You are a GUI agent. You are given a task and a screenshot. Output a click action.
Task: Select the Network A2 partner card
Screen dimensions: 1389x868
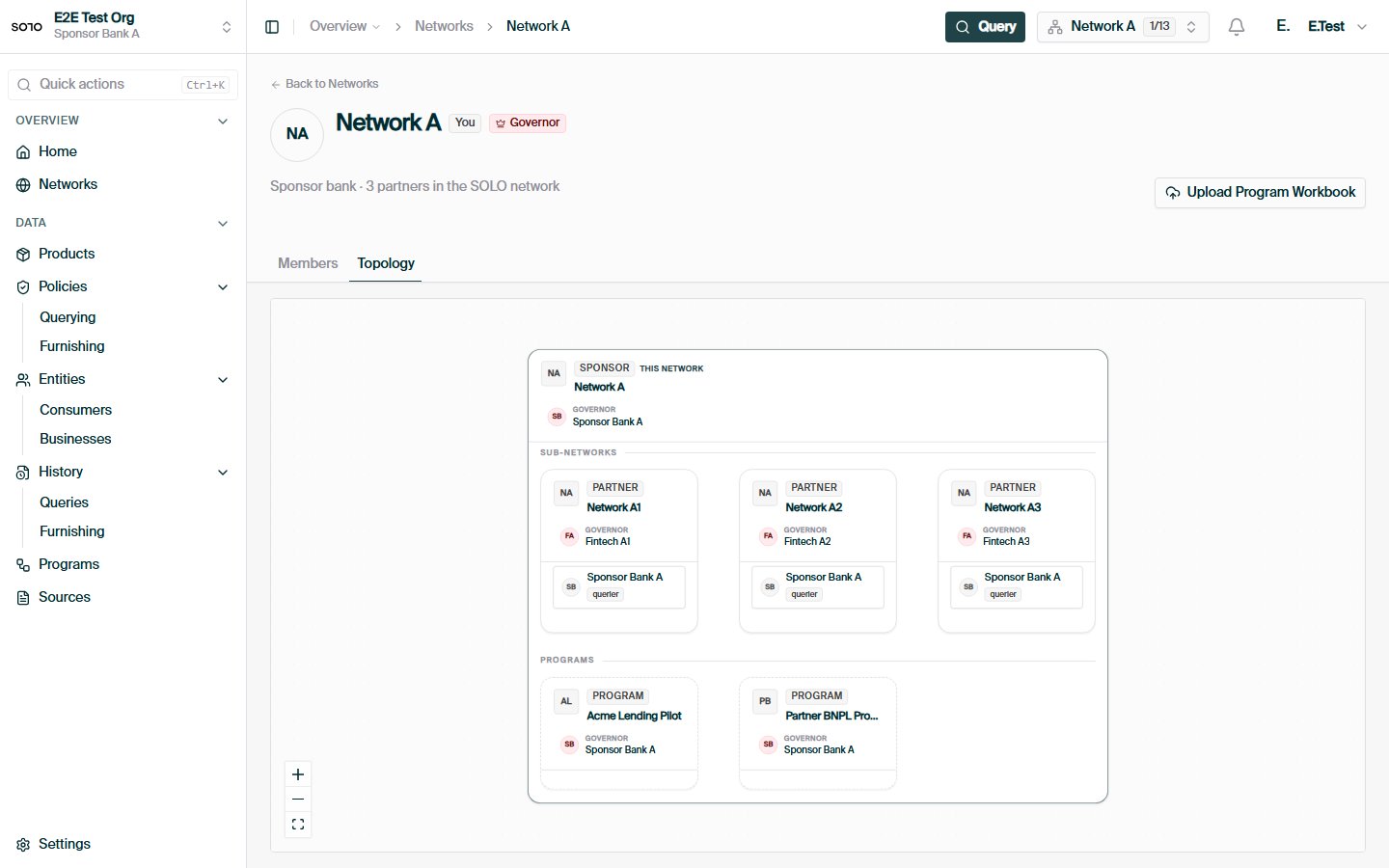point(818,551)
